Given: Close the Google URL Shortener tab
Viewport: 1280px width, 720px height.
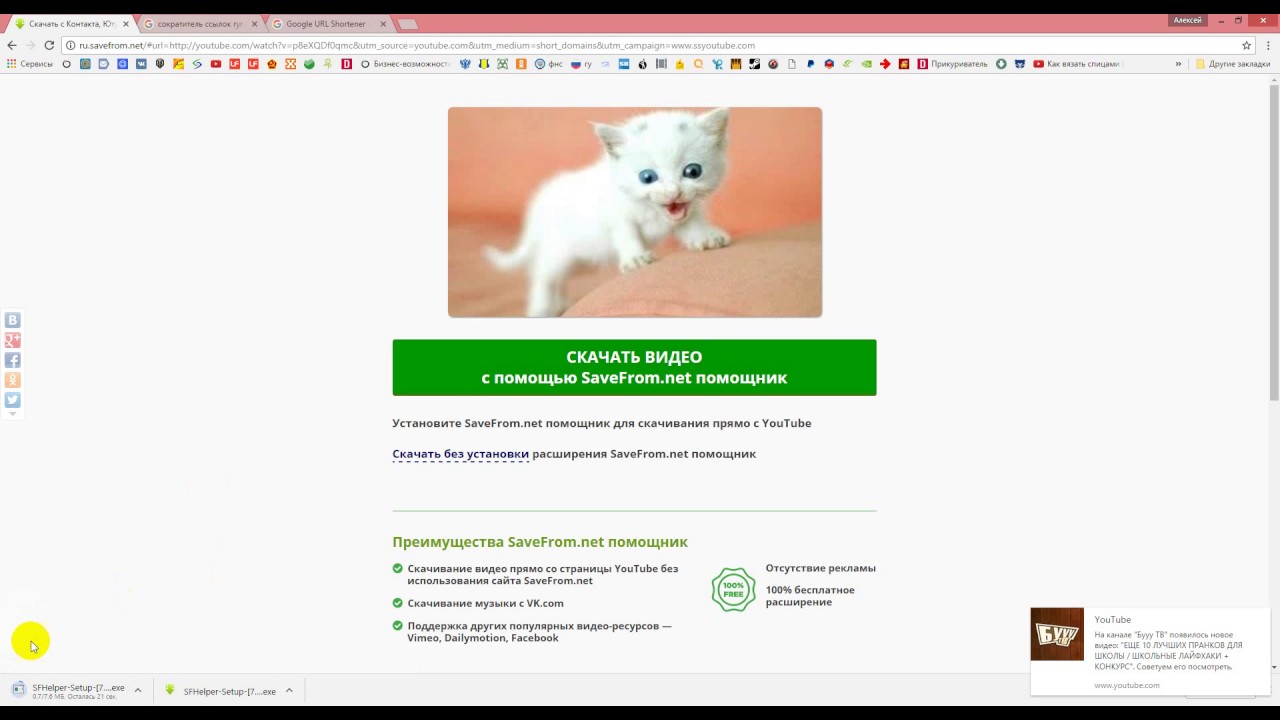Looking at the screenshot, I should coord(383,24).
